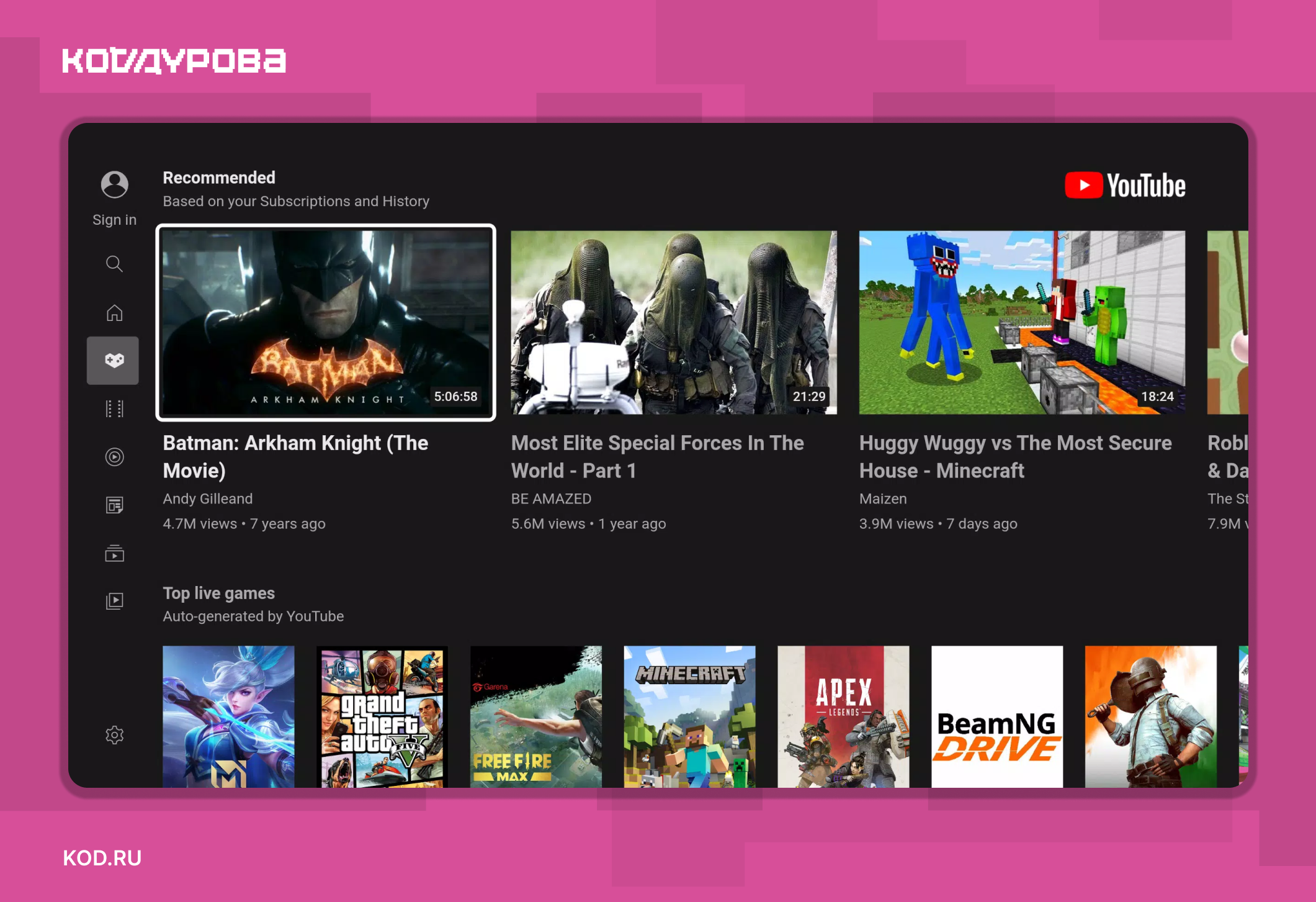
Task: Click the Top live games heading
Action: coord(218,593)
